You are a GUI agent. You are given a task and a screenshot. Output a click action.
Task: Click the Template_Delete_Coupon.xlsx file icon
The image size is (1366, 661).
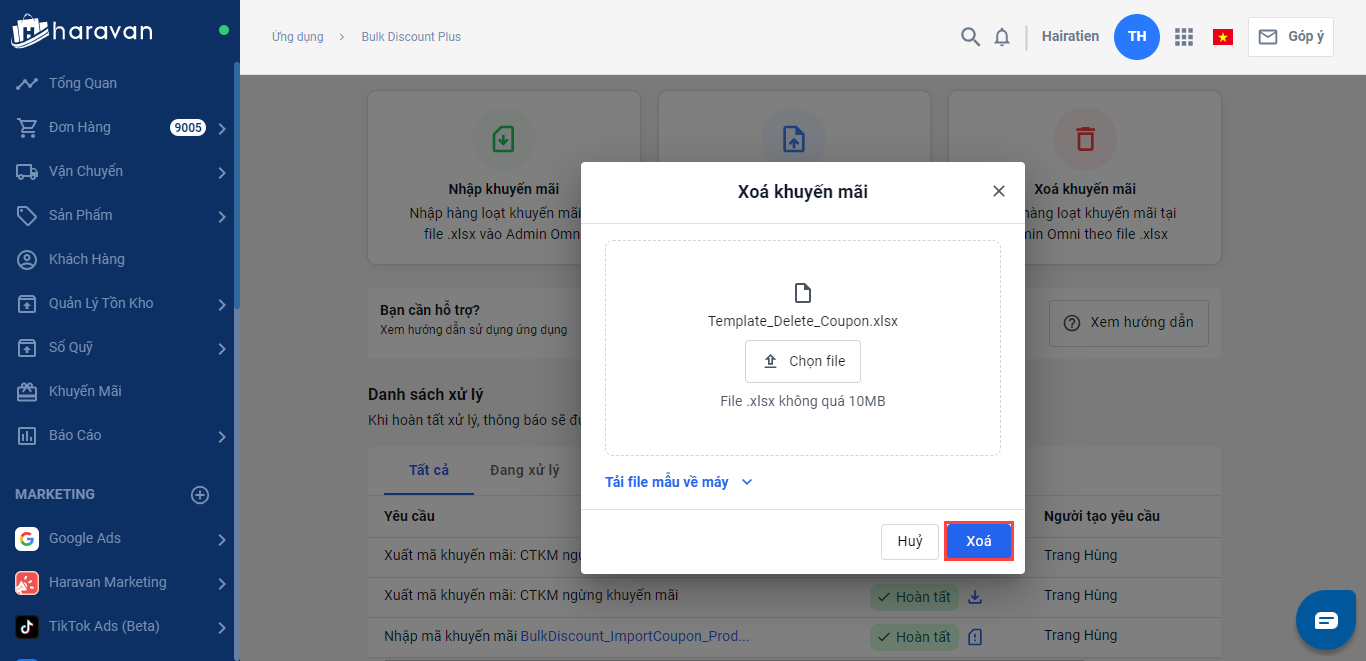(803, 293)
